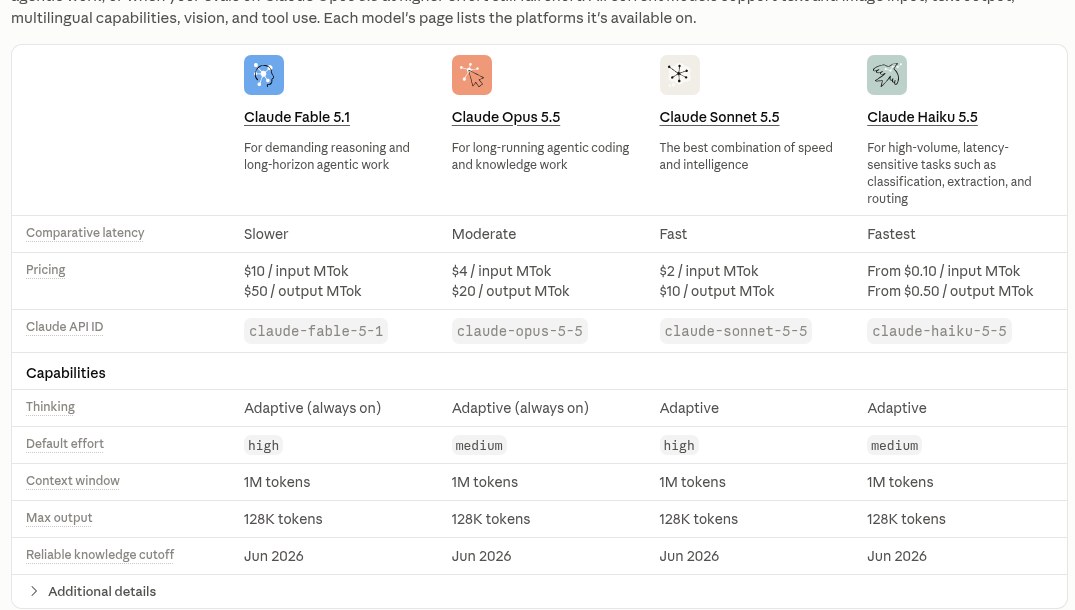Open the Claude Sonnet 5.5 model link
Image resolution: width=1075 pixels, height=610 pixels.
pyautogui.click(x=719, y=117)
